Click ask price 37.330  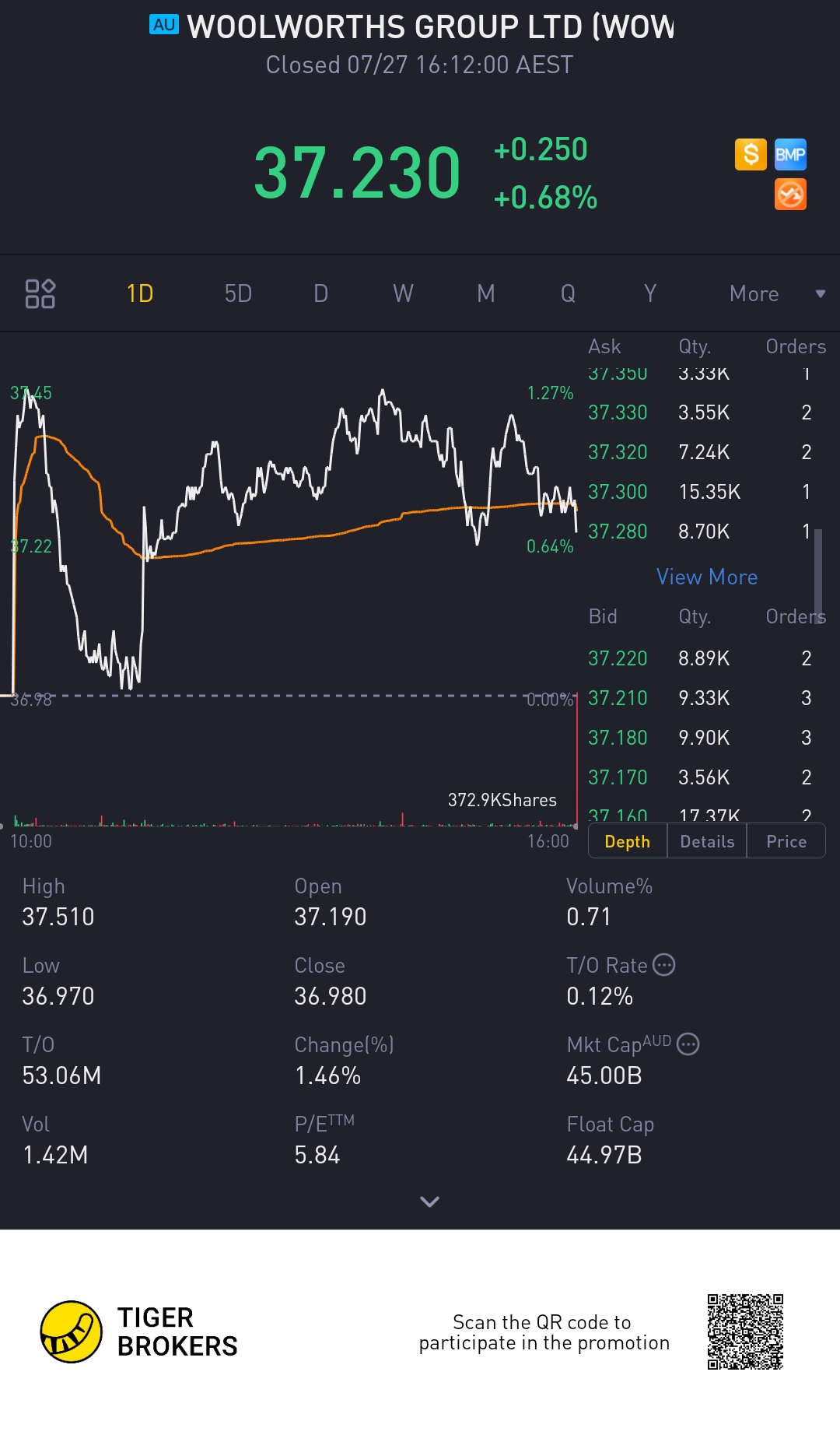point(618,412)
